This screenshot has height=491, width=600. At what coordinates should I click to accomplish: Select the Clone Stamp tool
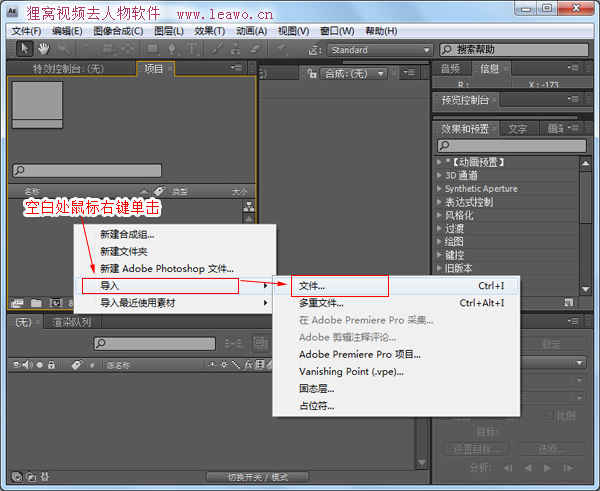[236, 49]
